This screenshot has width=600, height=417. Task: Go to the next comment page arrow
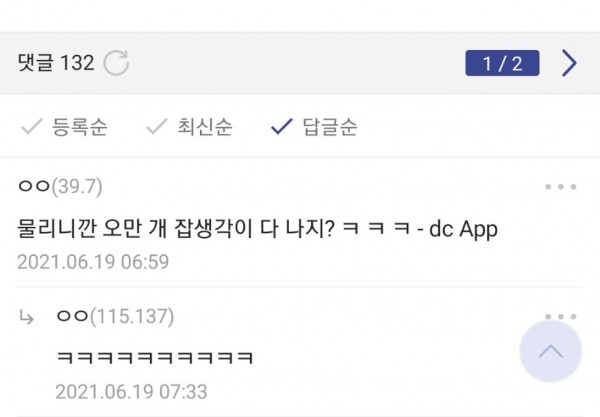click(569, 63)
